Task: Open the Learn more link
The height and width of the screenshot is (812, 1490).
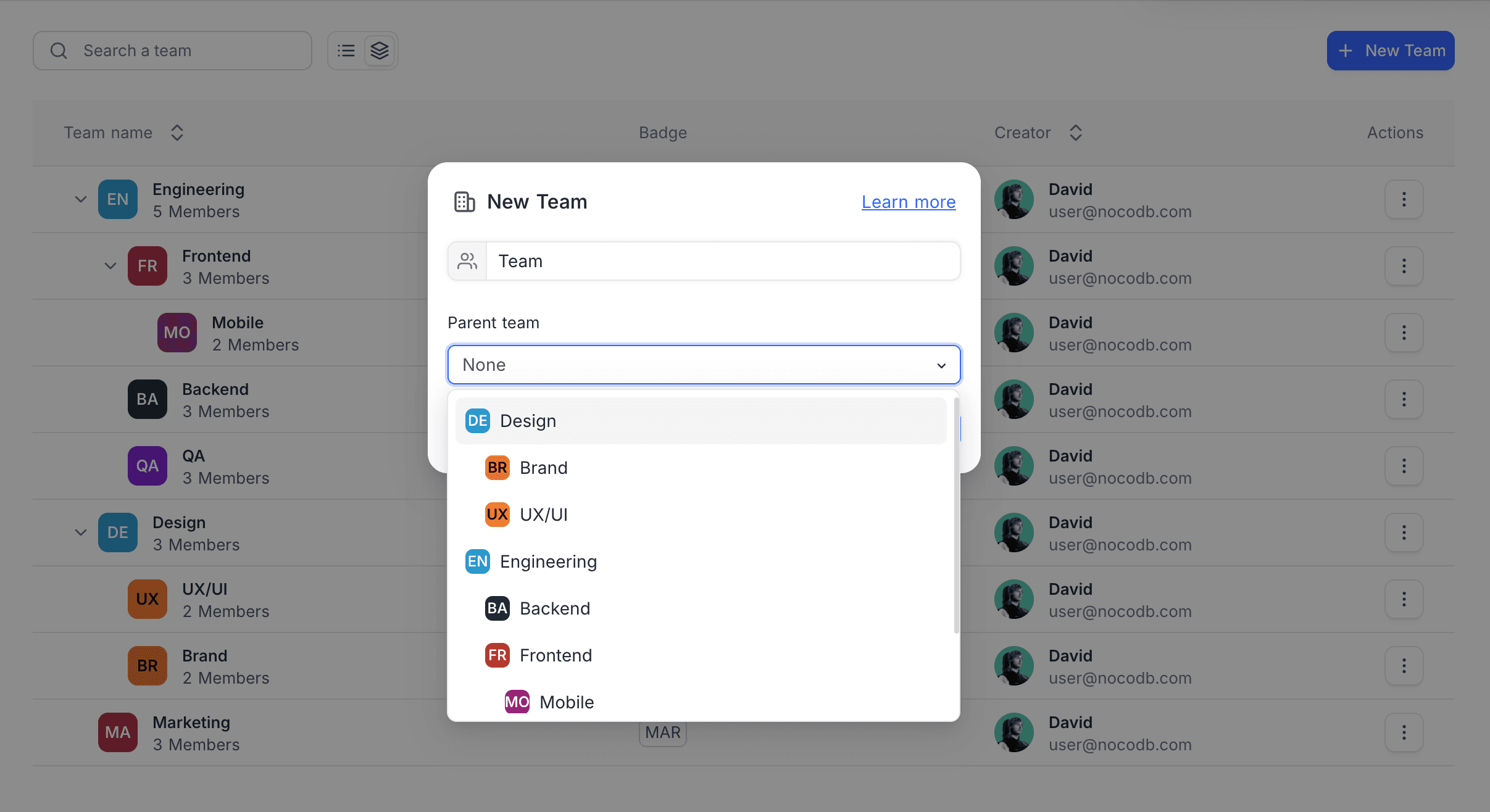Action: point(908,202)
